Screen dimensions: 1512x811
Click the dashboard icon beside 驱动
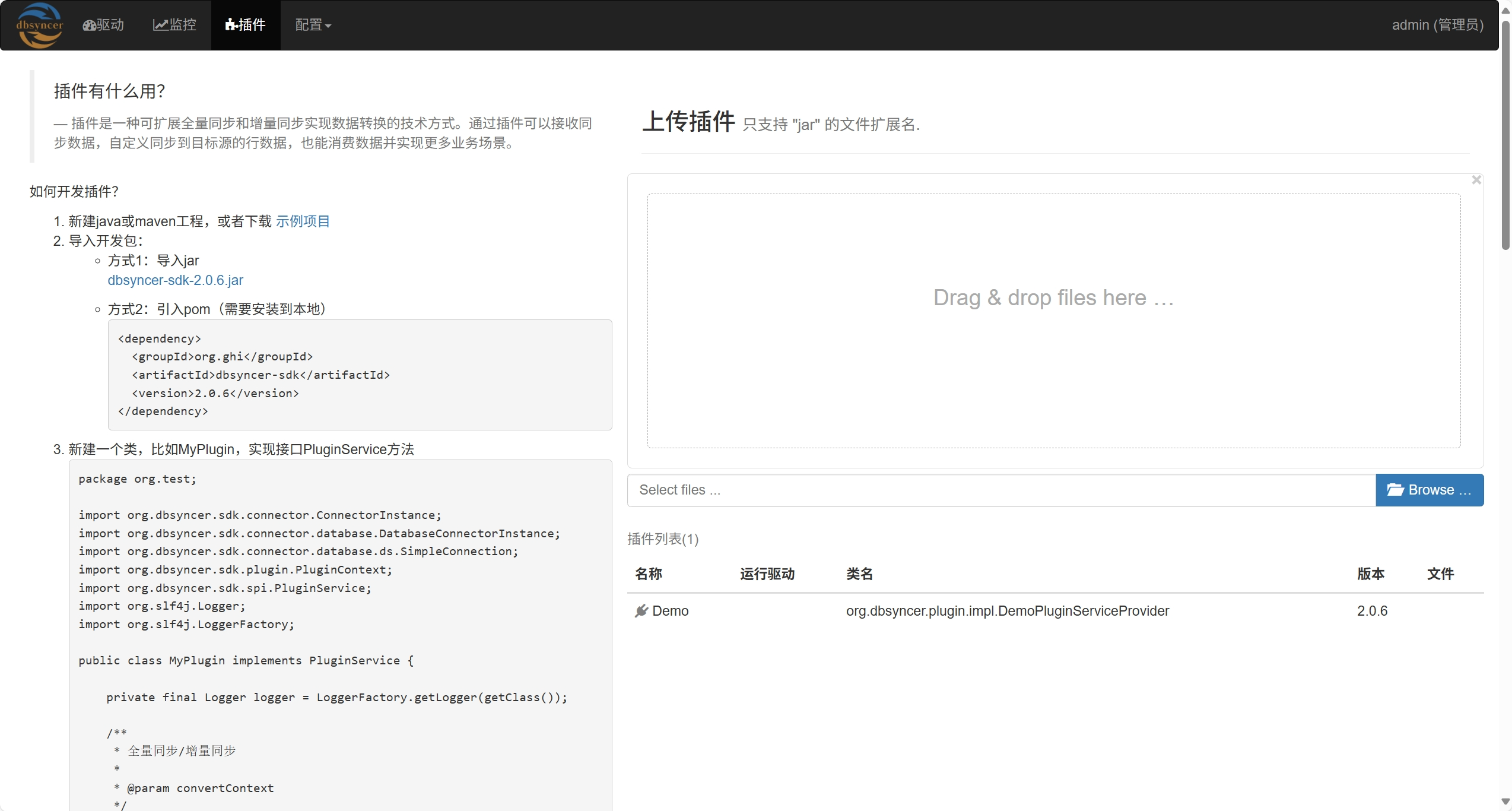89,26
